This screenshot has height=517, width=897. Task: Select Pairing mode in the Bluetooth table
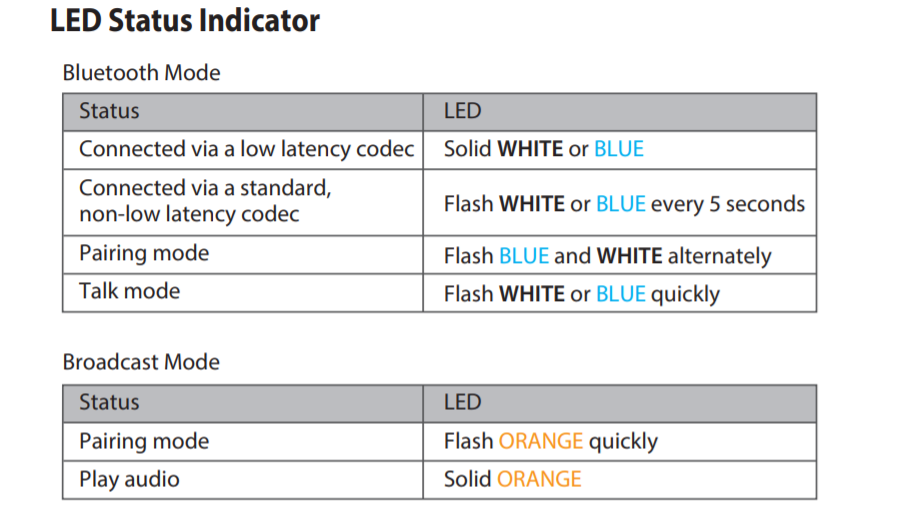point(144,254)
